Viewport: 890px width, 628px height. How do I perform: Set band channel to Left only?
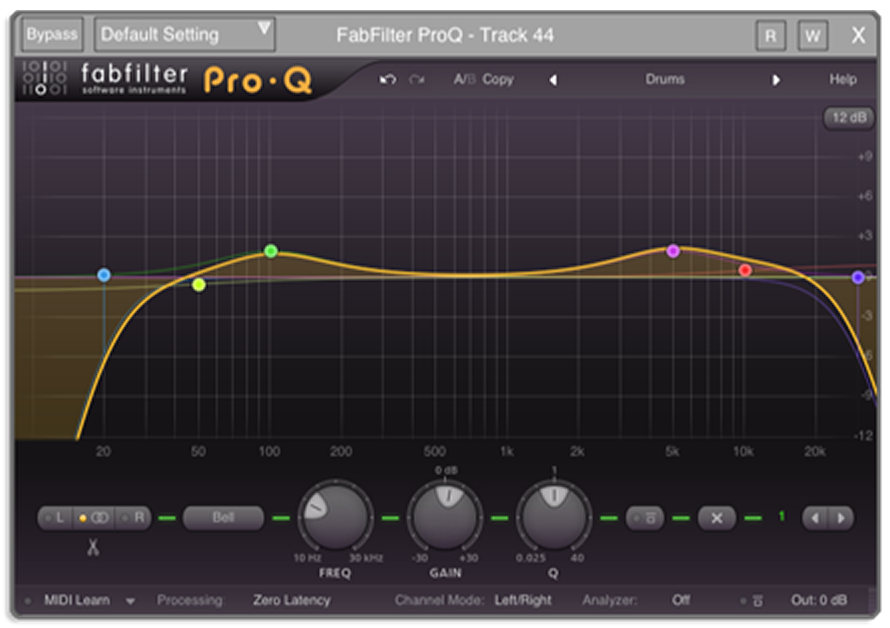[x=56, y=518]
